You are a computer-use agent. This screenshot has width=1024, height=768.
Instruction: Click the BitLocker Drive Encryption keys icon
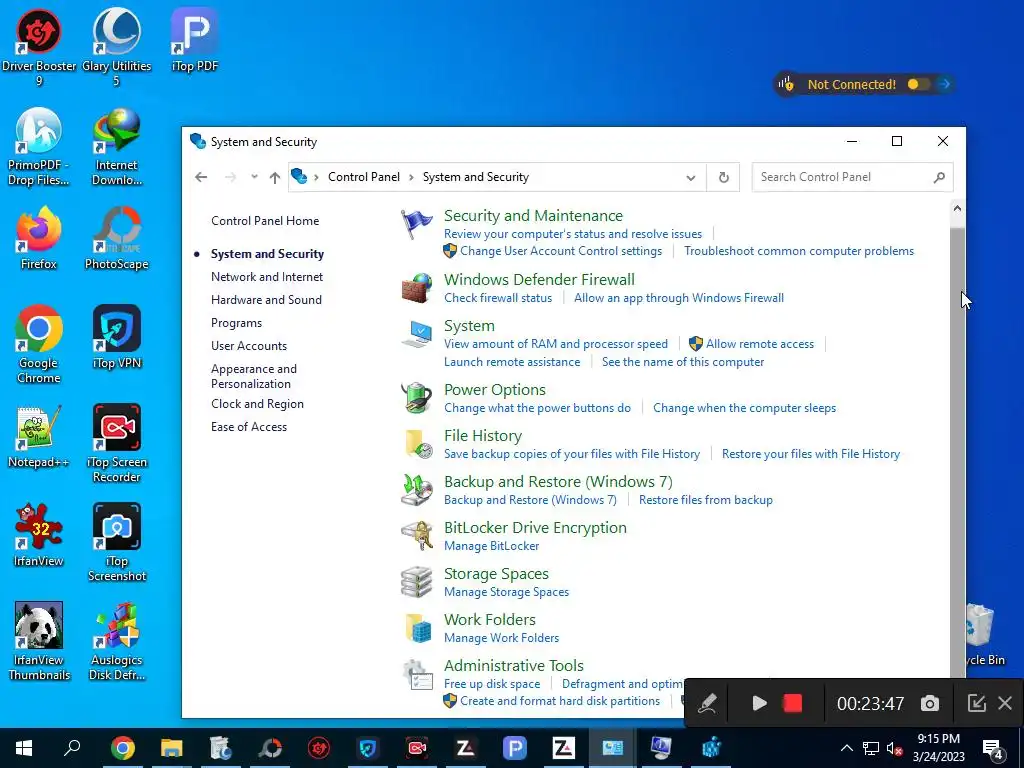(x=417, y=536)
